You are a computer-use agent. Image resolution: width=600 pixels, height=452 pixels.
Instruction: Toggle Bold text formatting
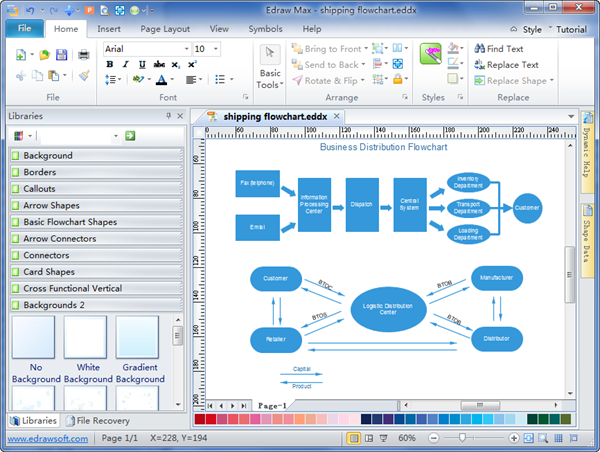click(110, 64)
